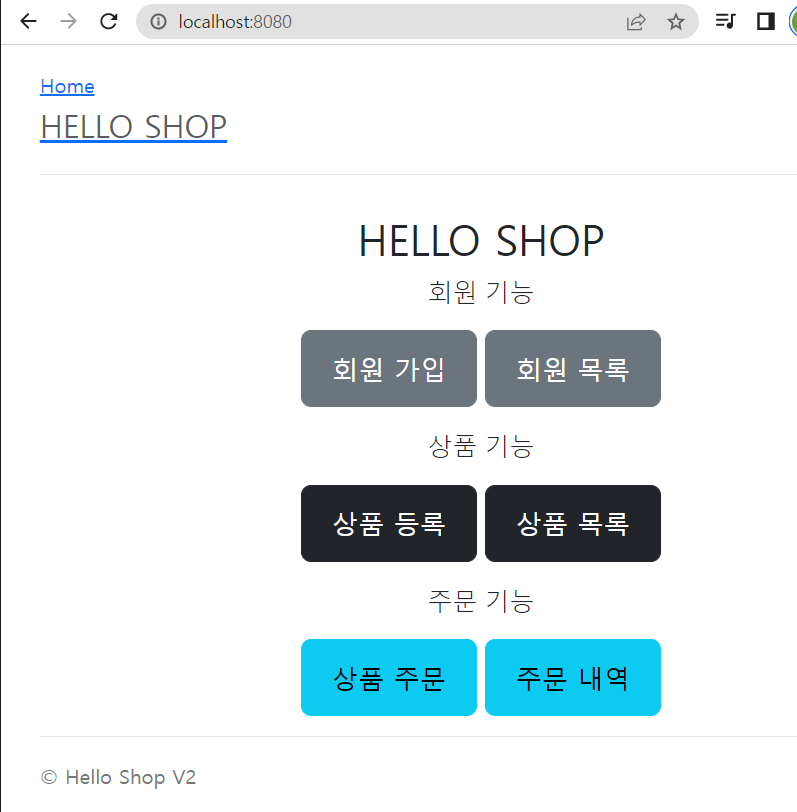
Task: Open the HELLO SHOP header link
Action: click(x=134, y=127)
